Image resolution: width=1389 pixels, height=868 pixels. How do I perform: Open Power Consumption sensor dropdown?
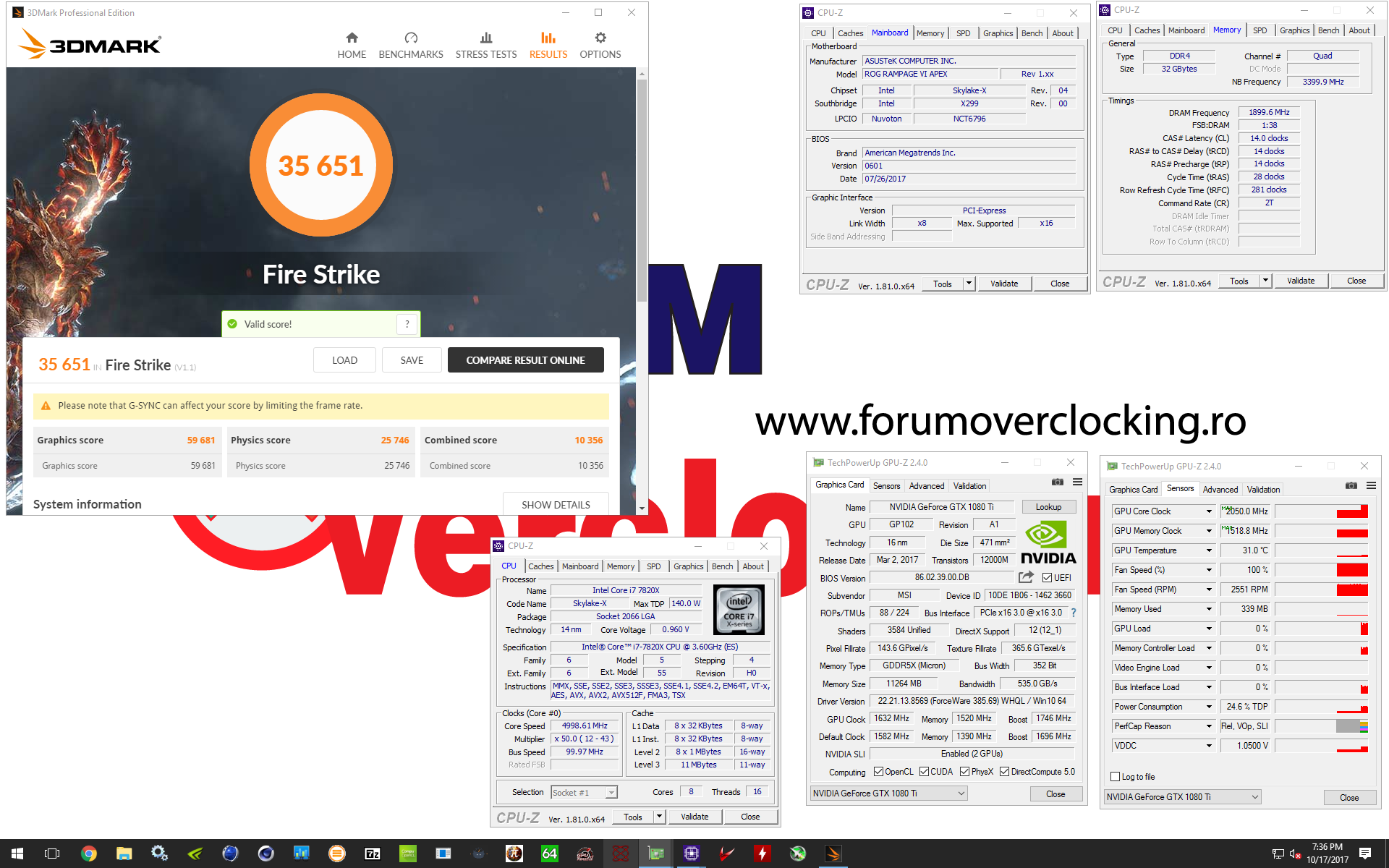(x=1208, y=707)
